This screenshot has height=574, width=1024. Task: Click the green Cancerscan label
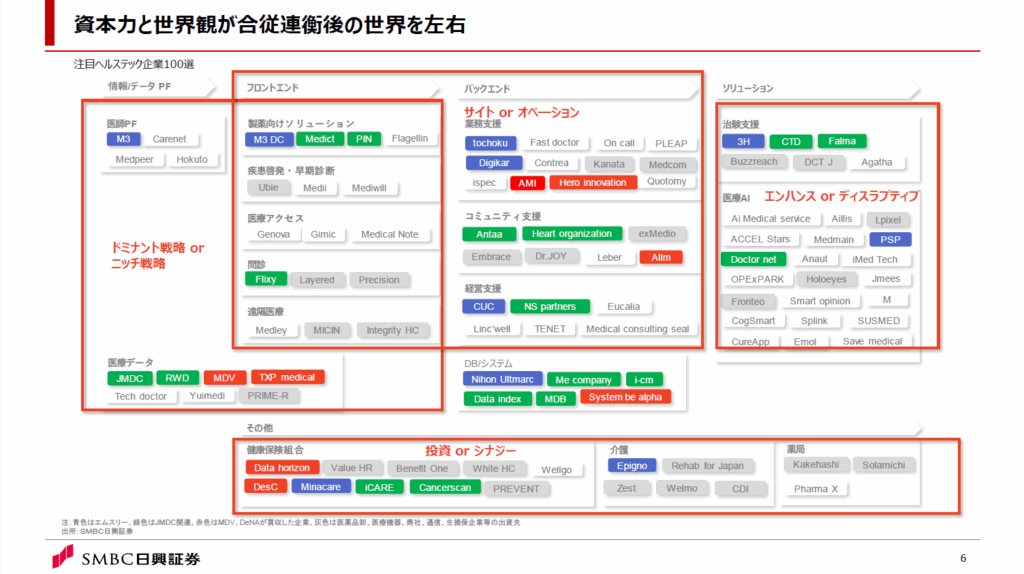click(x=444, y=488)
